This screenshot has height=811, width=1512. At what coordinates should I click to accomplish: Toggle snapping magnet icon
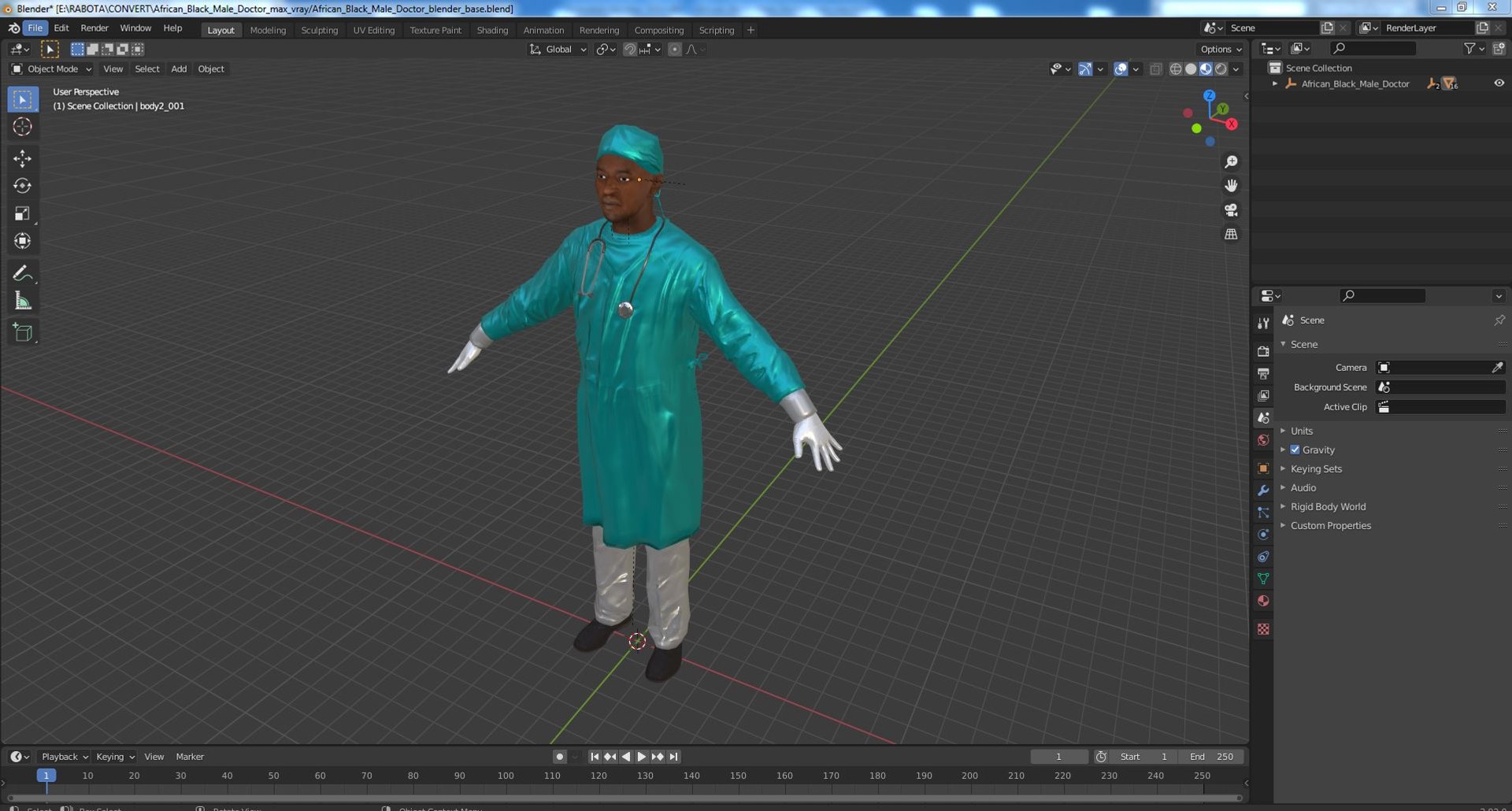629,50
